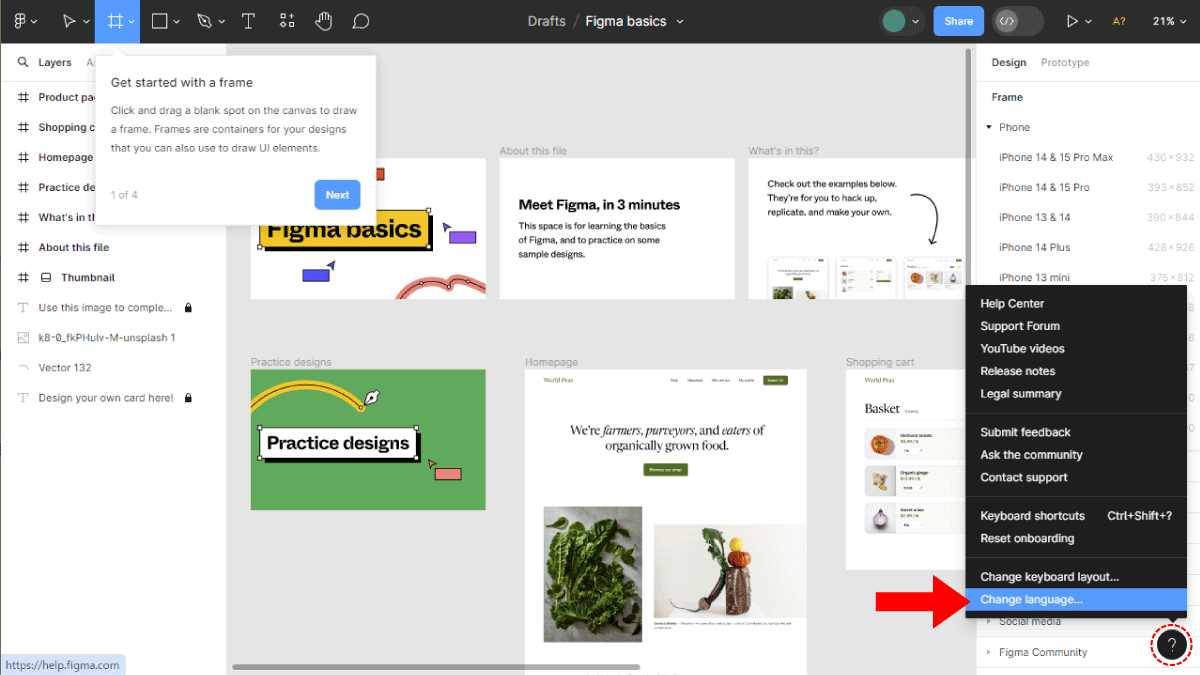This screenshot has width=1200, height=675.
Task: Click the Practice designs green frame
Action: [x=368, y=440]
